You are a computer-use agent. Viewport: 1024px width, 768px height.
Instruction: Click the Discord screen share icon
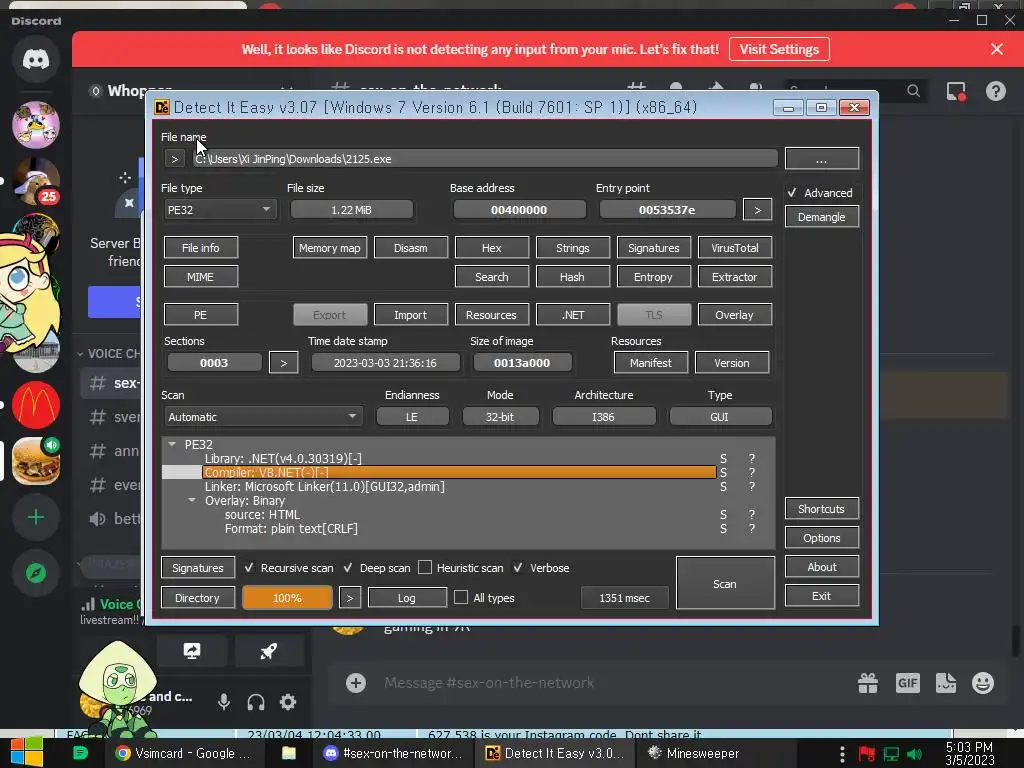coord(192,651)
